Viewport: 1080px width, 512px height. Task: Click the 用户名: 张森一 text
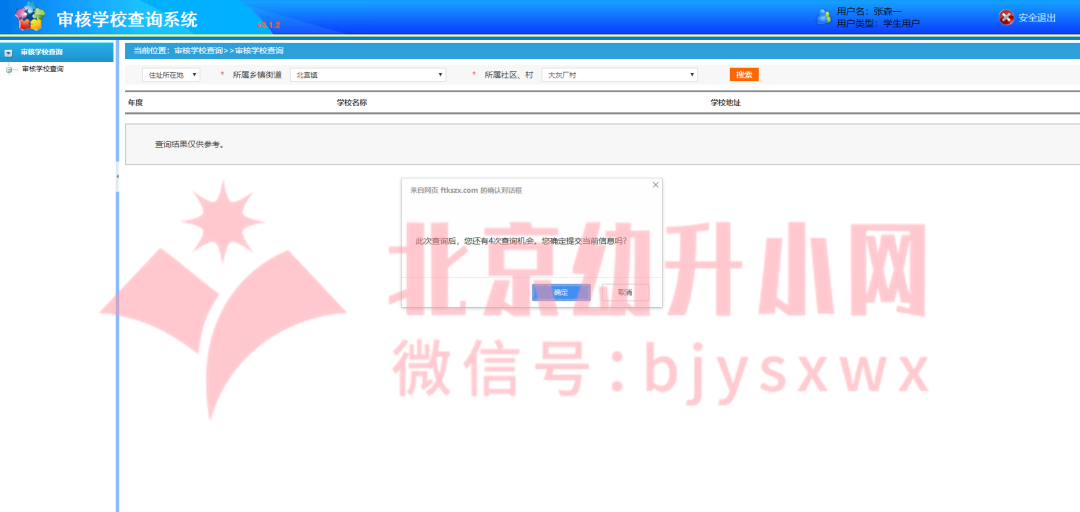click(869, 11)
